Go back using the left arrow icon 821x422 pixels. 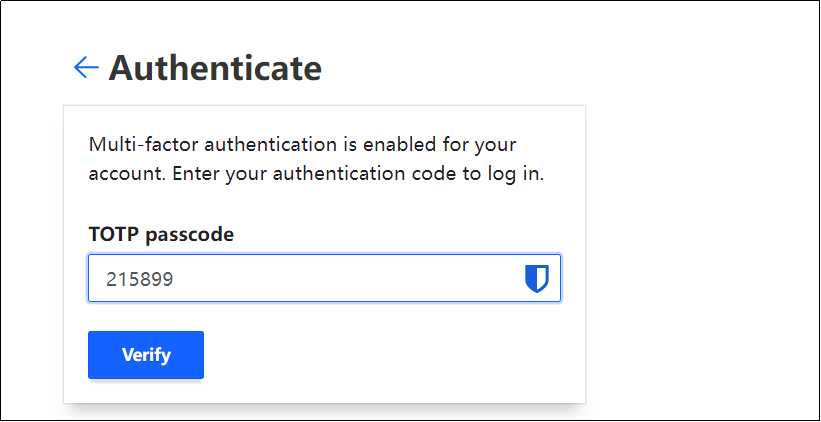[x=86, y=67]
